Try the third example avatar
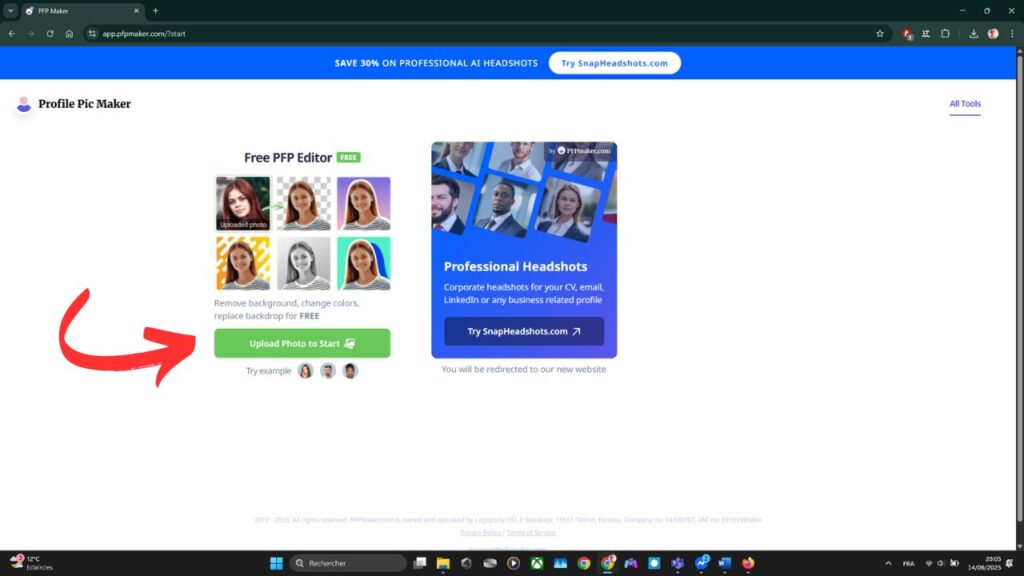Image resolution: width=1024 pixels, height=576 pixels. pyautogui.click(x=350, y=371)
